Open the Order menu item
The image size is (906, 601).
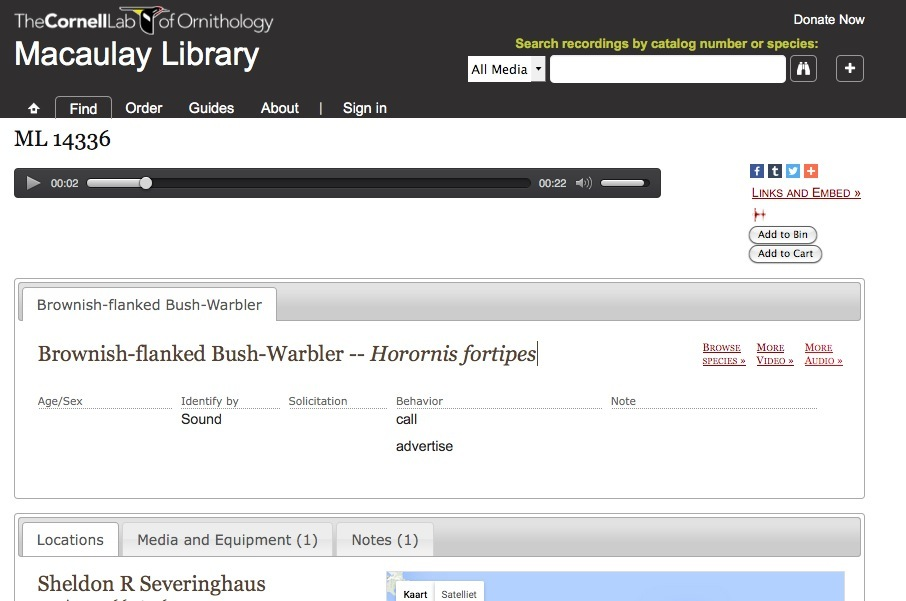[143, 108]
